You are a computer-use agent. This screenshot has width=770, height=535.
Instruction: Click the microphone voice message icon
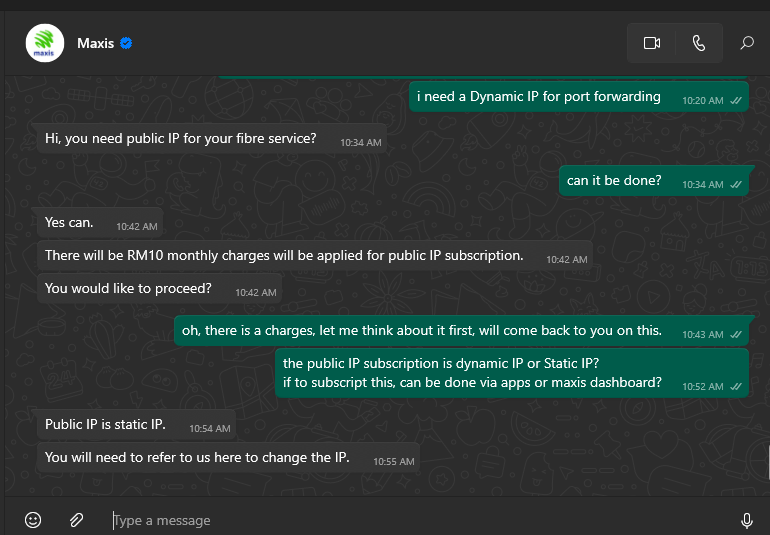[x=746, y=520]
